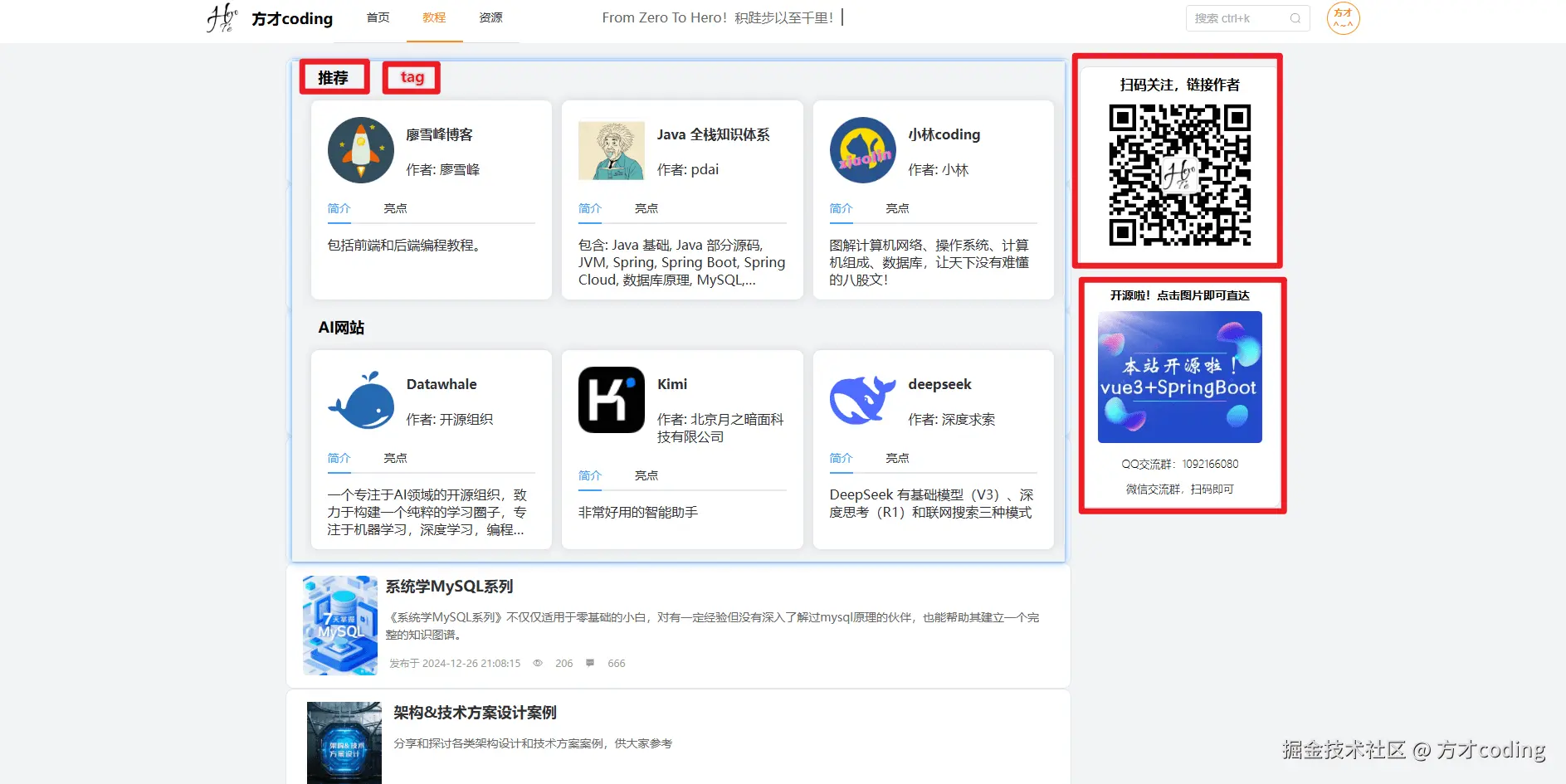
Task: Focus the 搜索 ctrl+k search box
Action: pos(1247,18)
